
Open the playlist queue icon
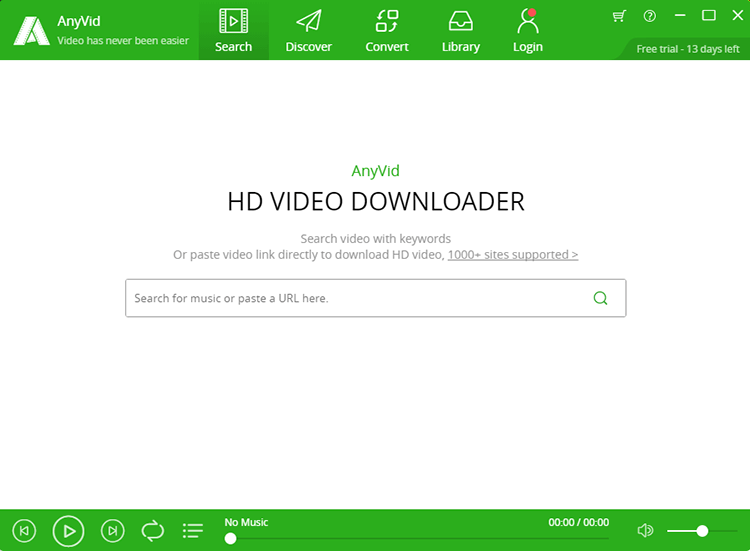(x=193, y=530)
